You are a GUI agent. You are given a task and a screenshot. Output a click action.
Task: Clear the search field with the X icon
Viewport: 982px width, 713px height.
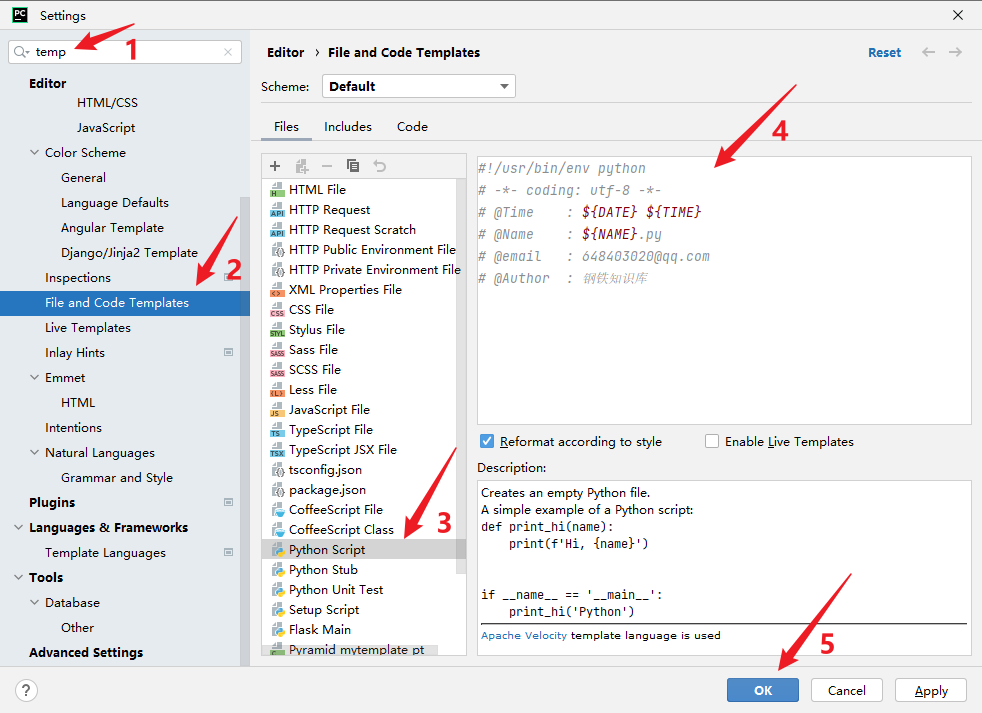tap(228, 52)
